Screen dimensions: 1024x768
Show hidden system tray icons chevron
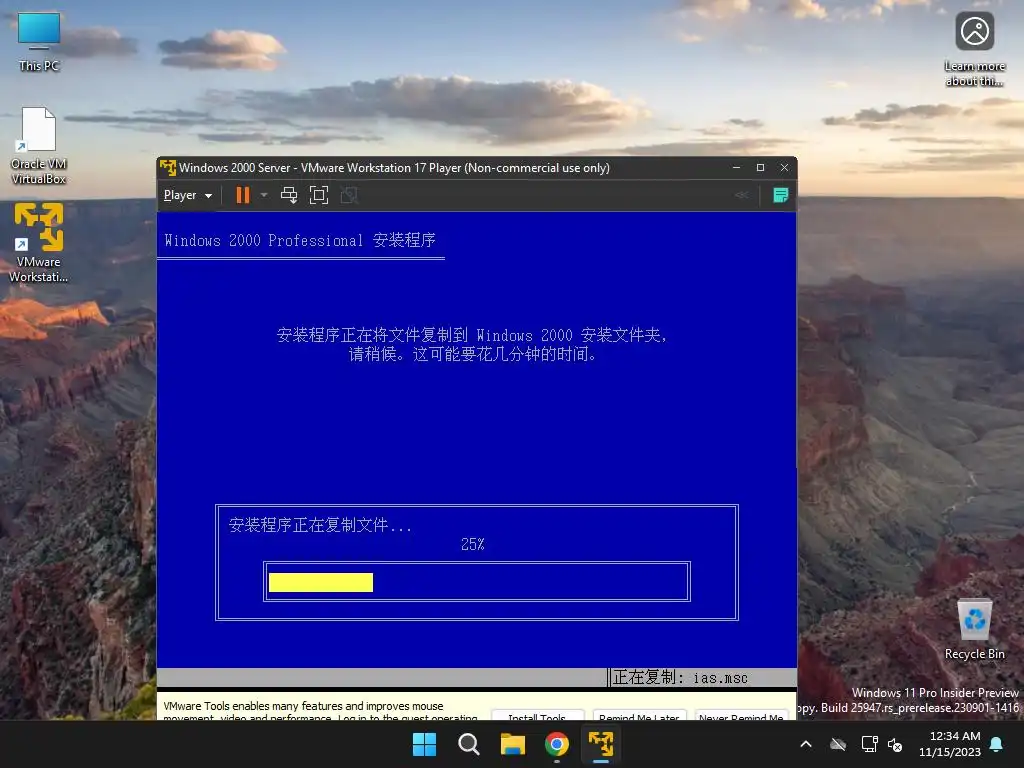tap(806, 744)
